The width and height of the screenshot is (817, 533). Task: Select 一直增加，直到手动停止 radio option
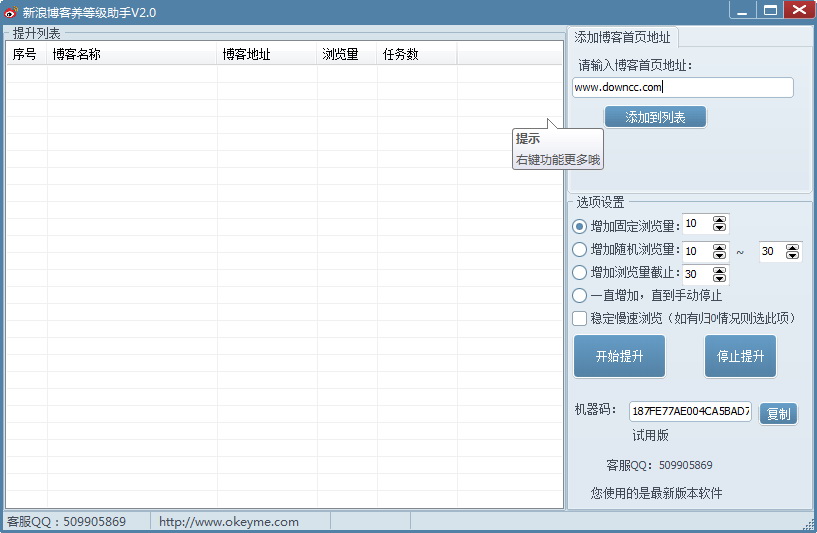tap(579, 295)
